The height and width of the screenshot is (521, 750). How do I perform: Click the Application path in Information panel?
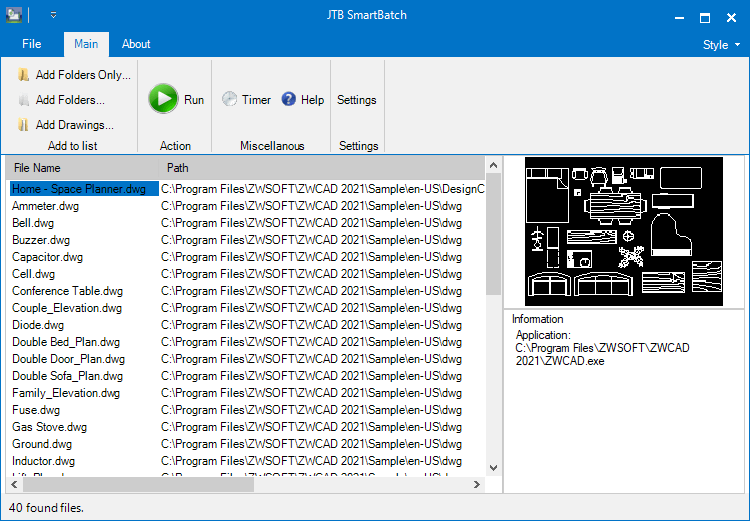(x=602, y=355)
